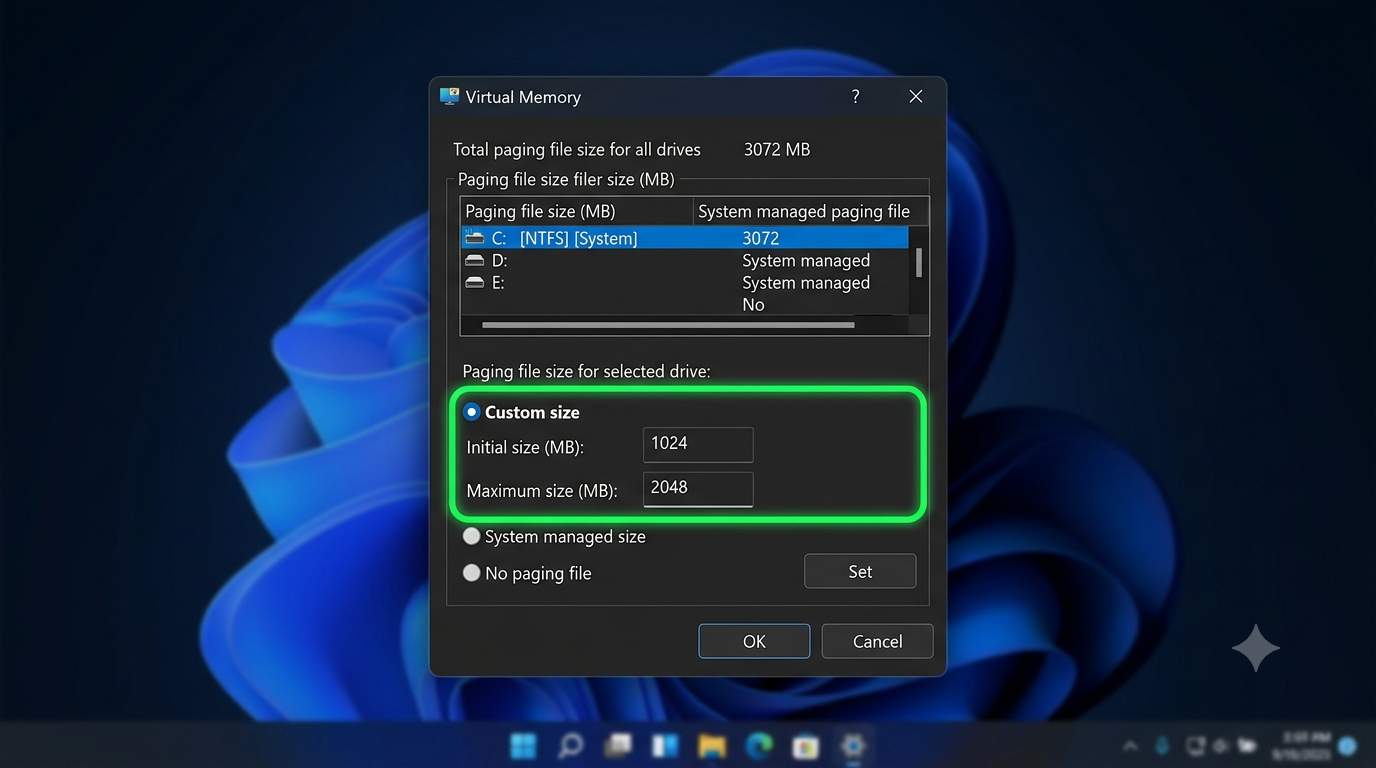1376x768 pixels.
Task: Click Cancel in Virtual Memory dialog
Action: click(x=877, y=641)
